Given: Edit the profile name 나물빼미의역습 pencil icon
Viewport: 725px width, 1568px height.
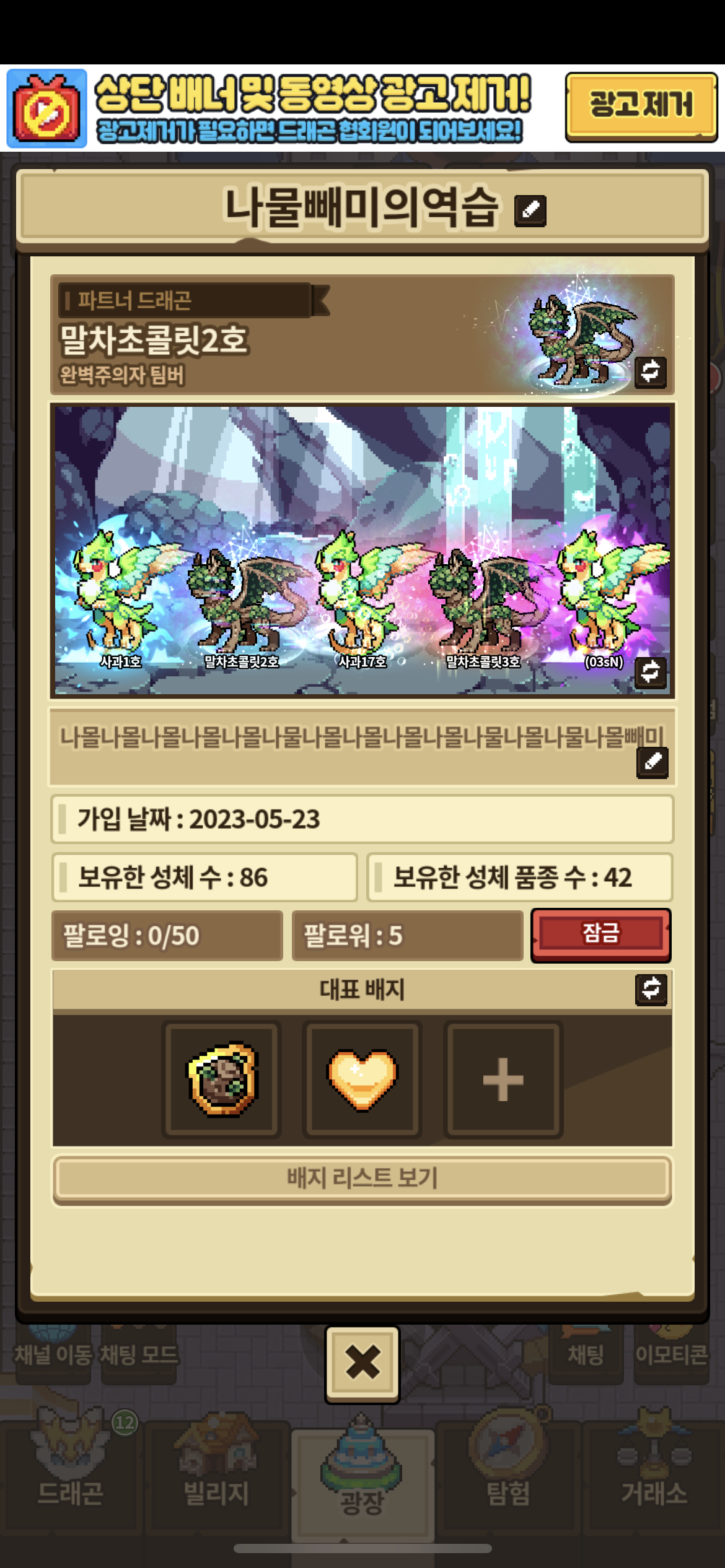Looking at the screenshot, I should tap(530, 211).
